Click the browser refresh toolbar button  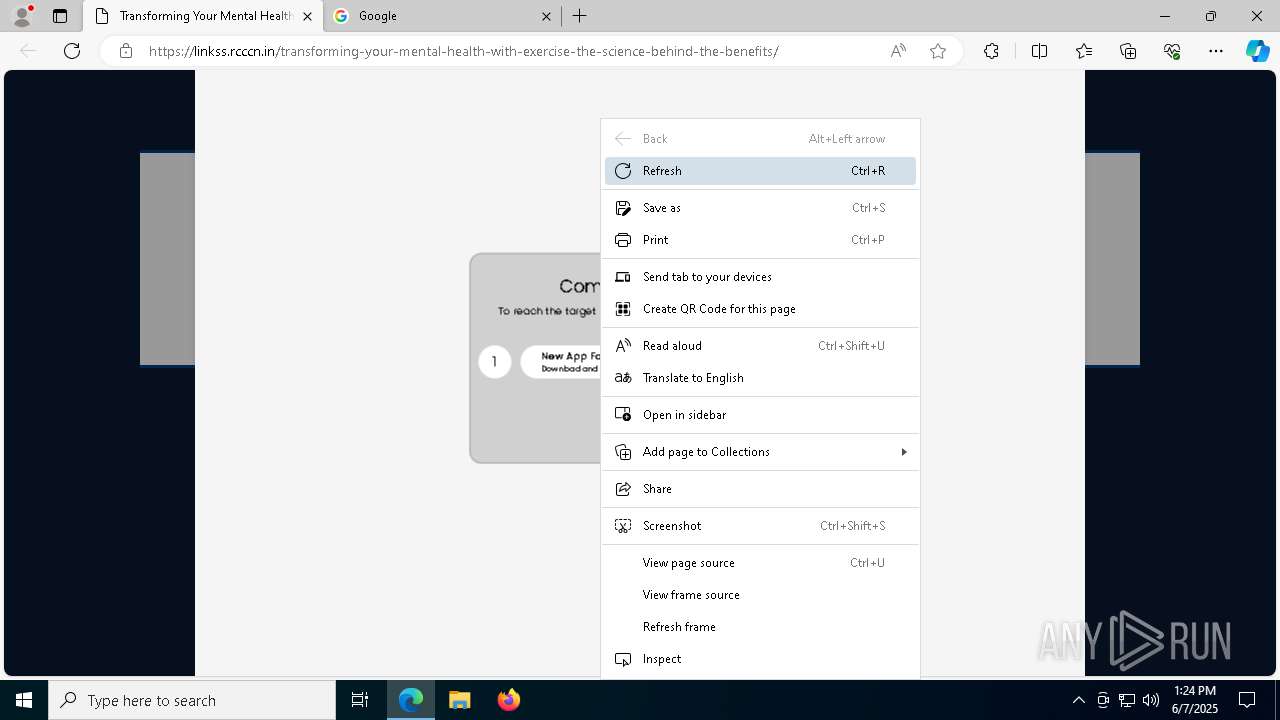pos(72,51)
